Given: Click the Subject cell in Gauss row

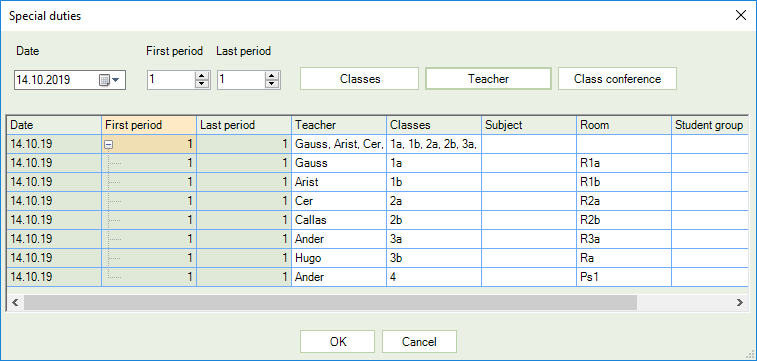Looking at the screenshot, I should tap(529, 163).
